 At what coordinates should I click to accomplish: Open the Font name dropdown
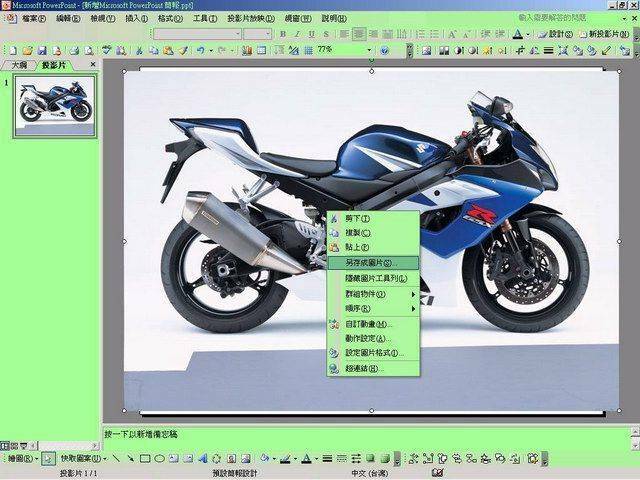point(237,34)
